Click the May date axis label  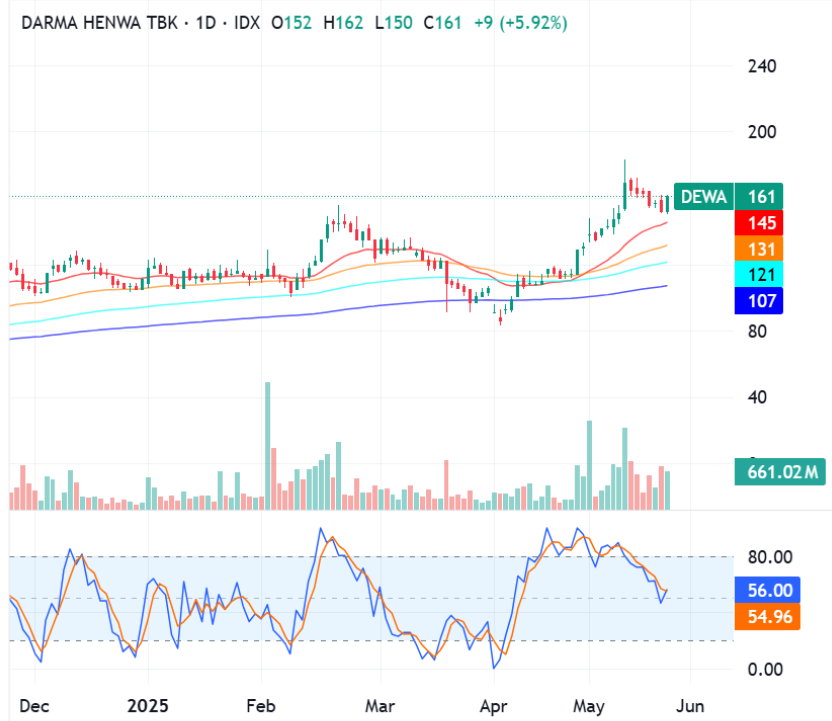tap(589, 706)
